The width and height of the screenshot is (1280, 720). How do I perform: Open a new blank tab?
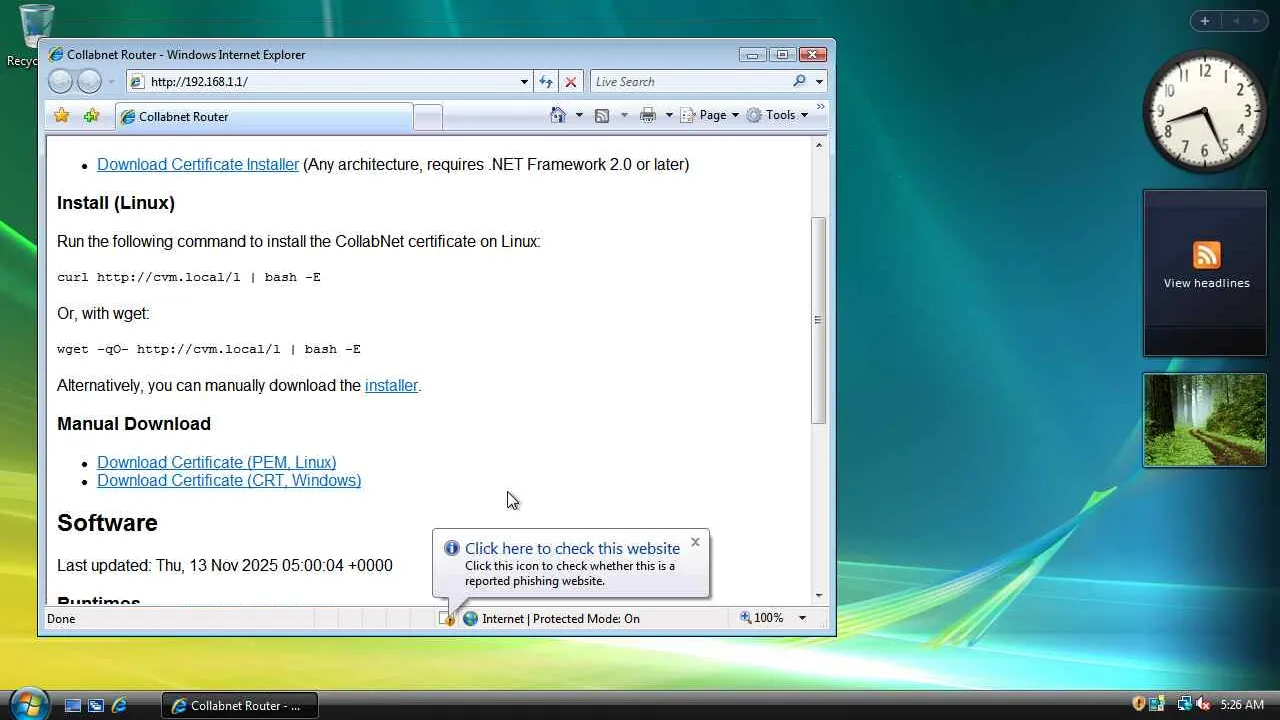(x=428, y=117)
